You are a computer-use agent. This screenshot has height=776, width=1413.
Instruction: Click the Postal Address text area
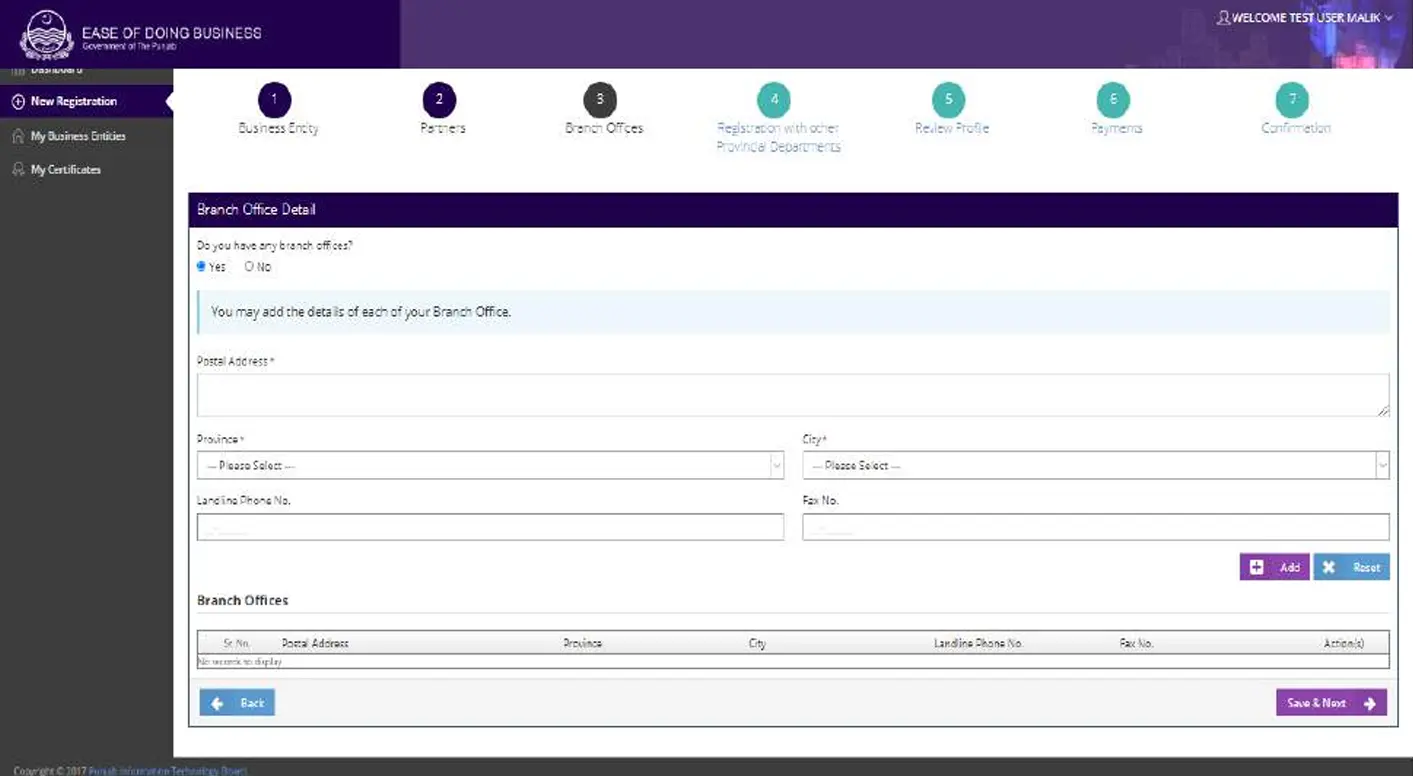tap(793, 395)
